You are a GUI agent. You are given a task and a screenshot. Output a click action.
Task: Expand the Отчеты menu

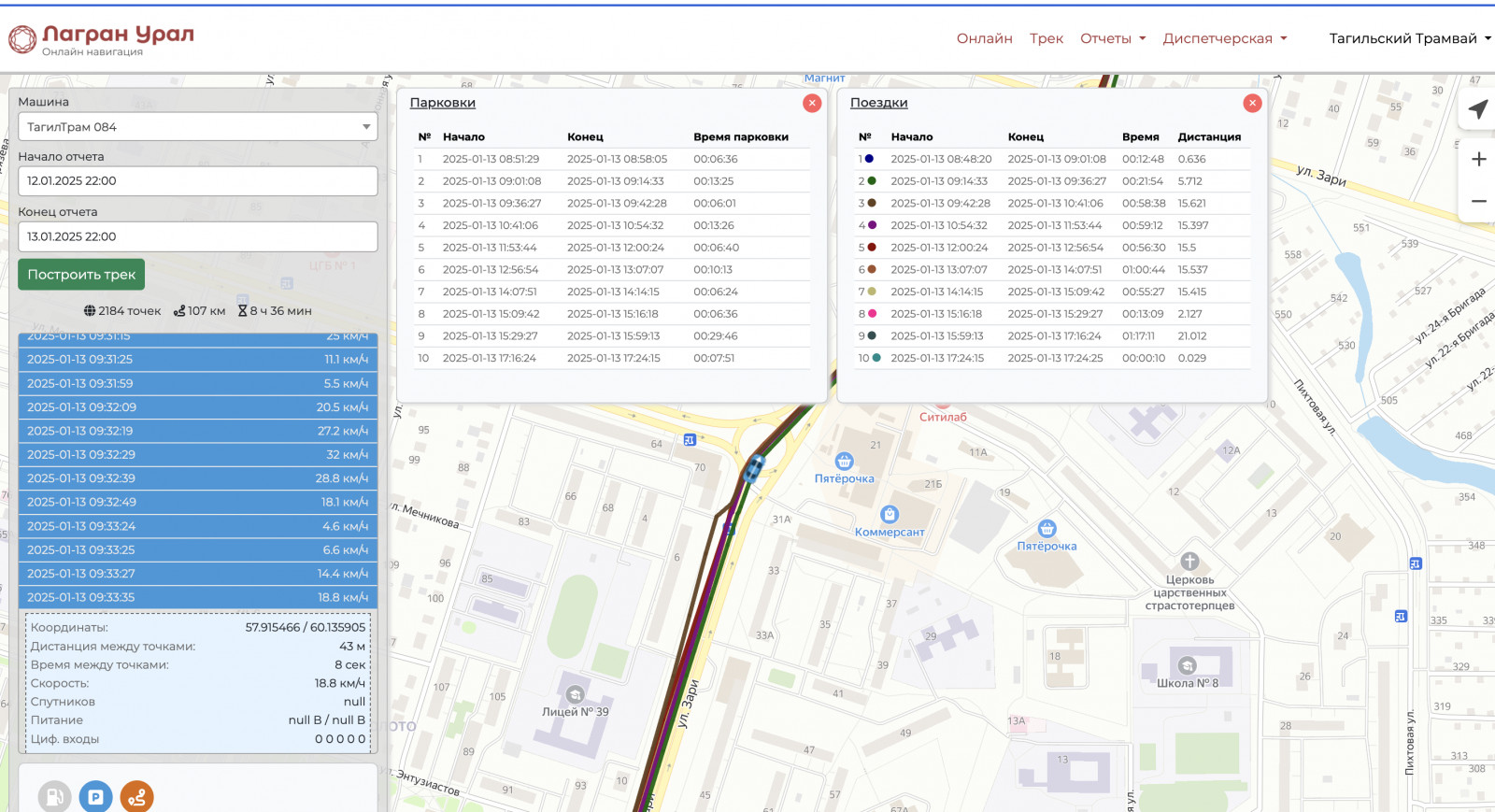point(1113,38)
